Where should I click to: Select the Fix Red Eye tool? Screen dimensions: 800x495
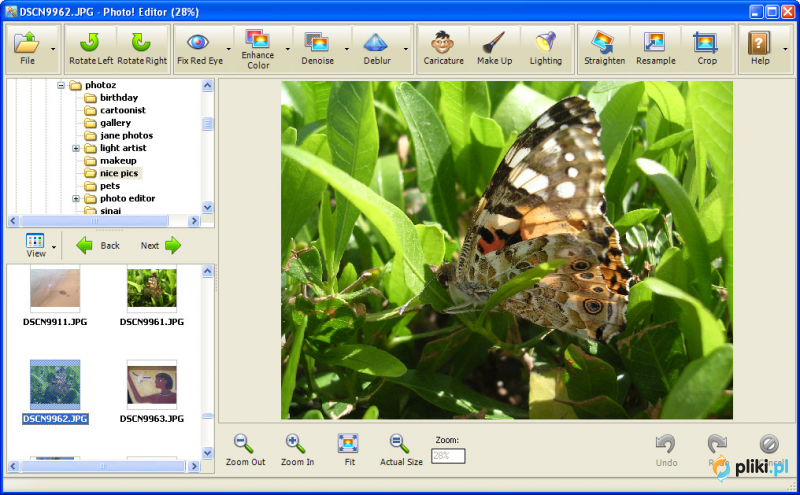pyautogui.click(x=199, y=48)
